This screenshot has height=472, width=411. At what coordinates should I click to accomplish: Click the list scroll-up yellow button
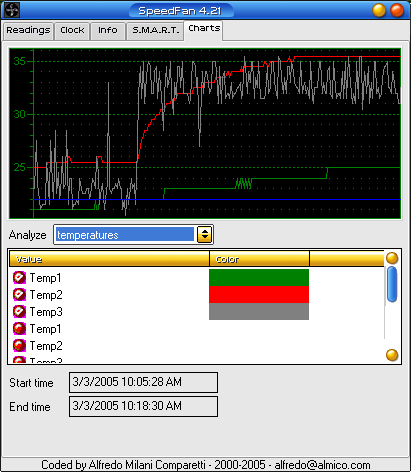point(392,258)
